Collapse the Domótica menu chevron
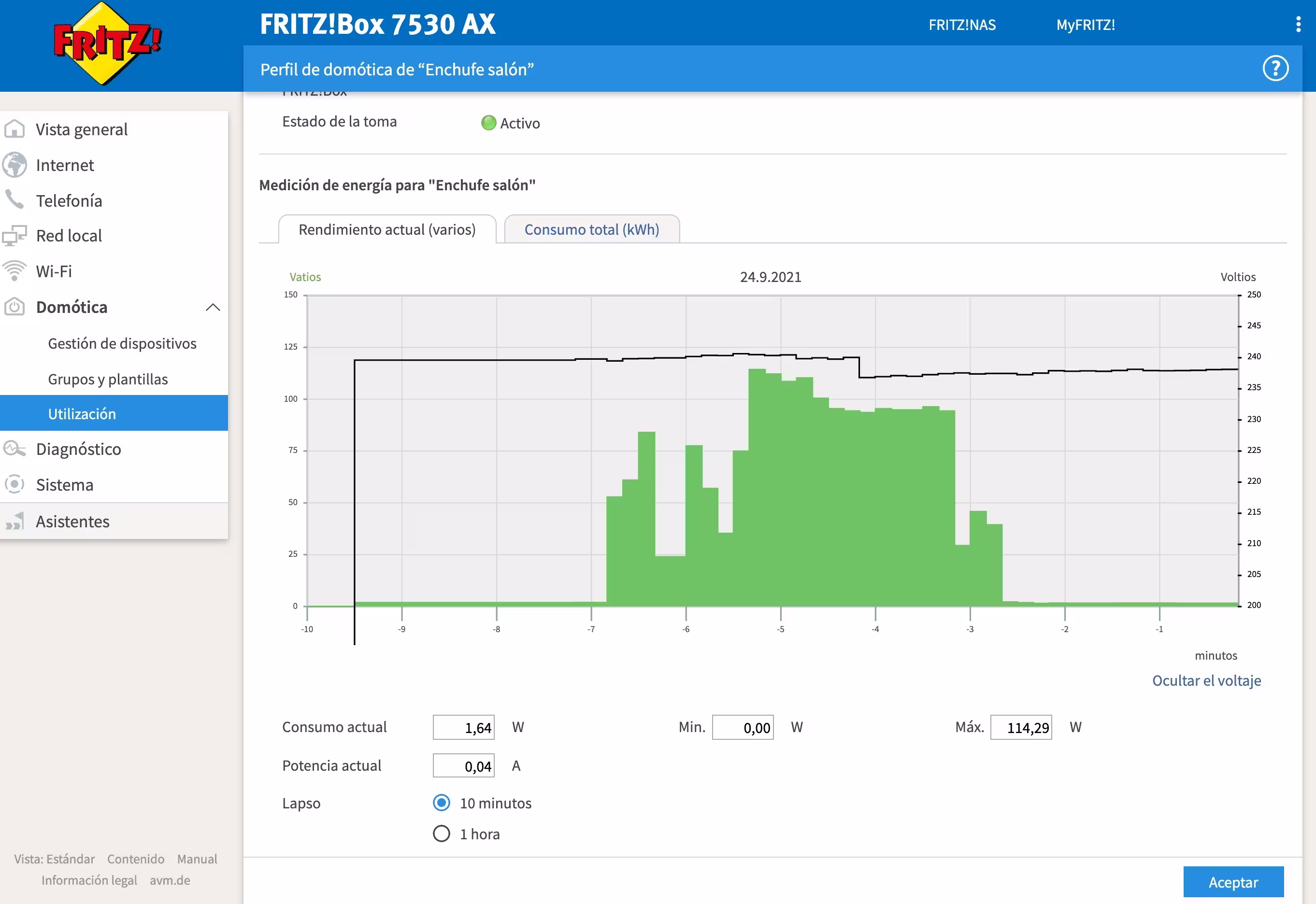1316x904 pixels. tap(213, 307)
